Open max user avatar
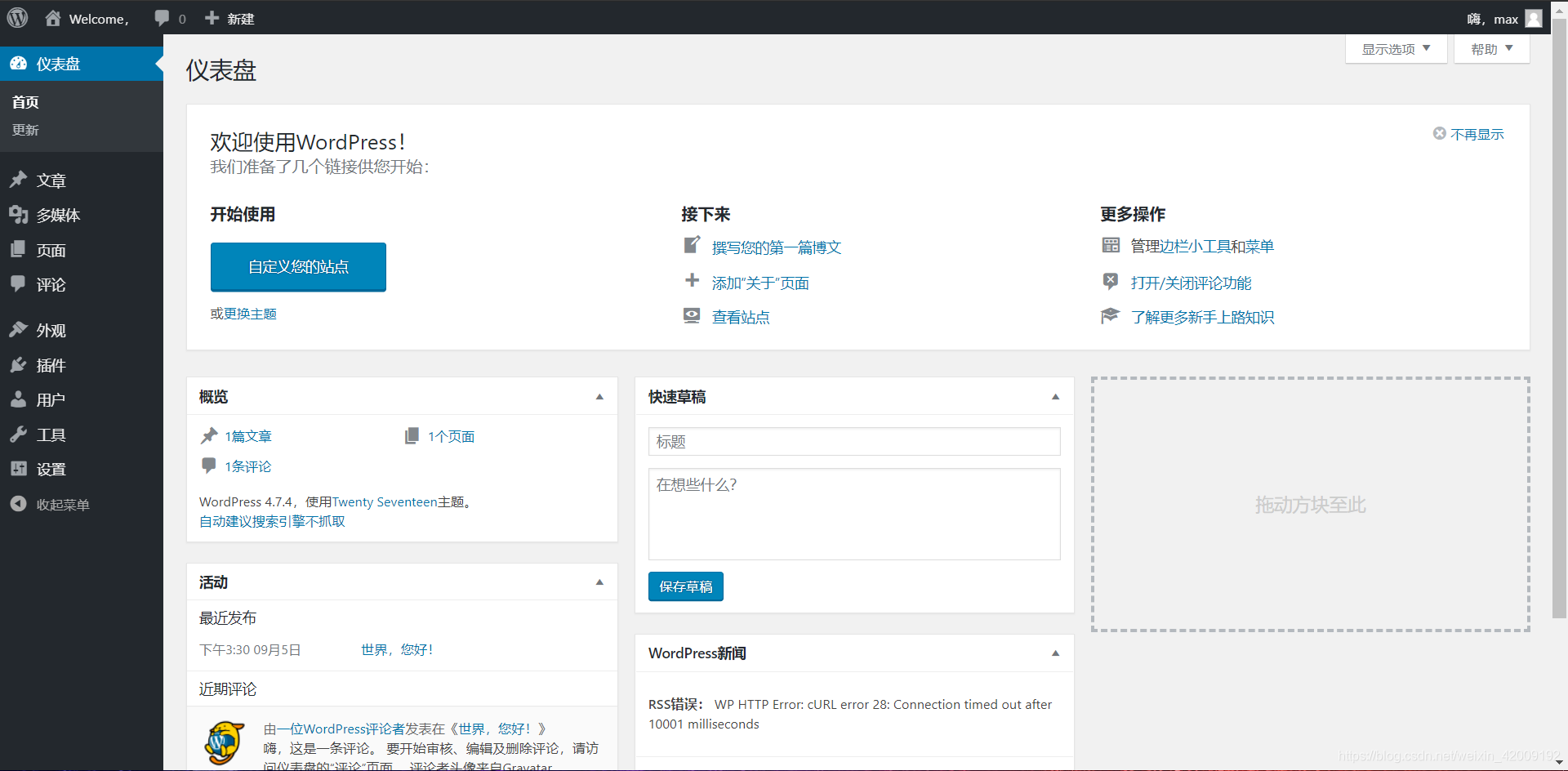This screenshot has height=771, width=1568. pyautogui.click(x=1534, y=18)
